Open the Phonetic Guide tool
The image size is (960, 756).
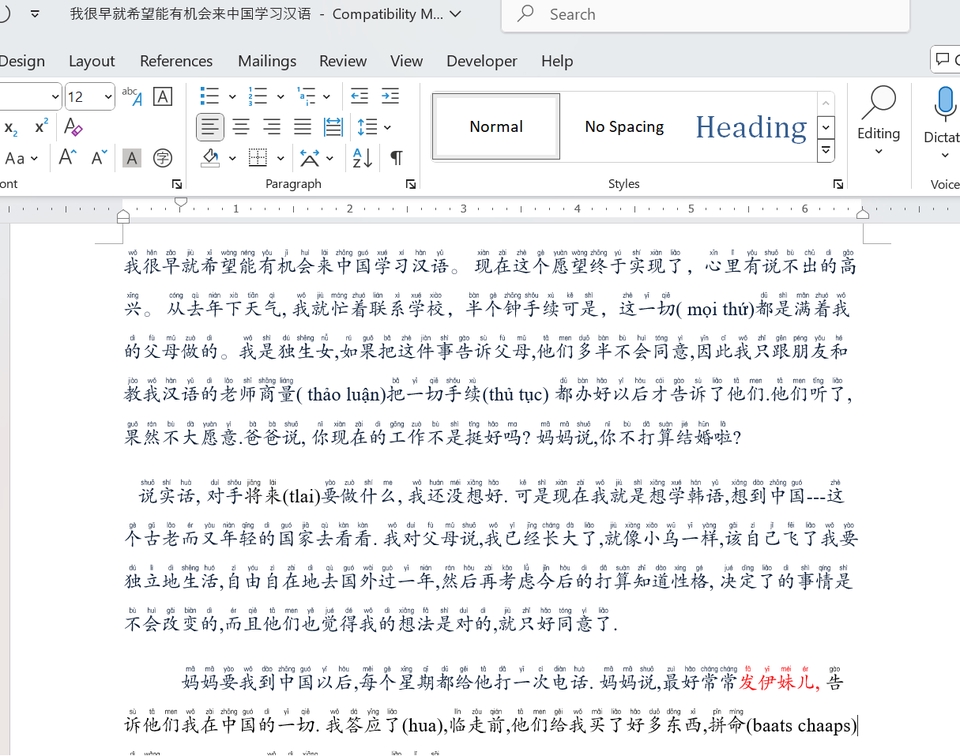point(132,96)
